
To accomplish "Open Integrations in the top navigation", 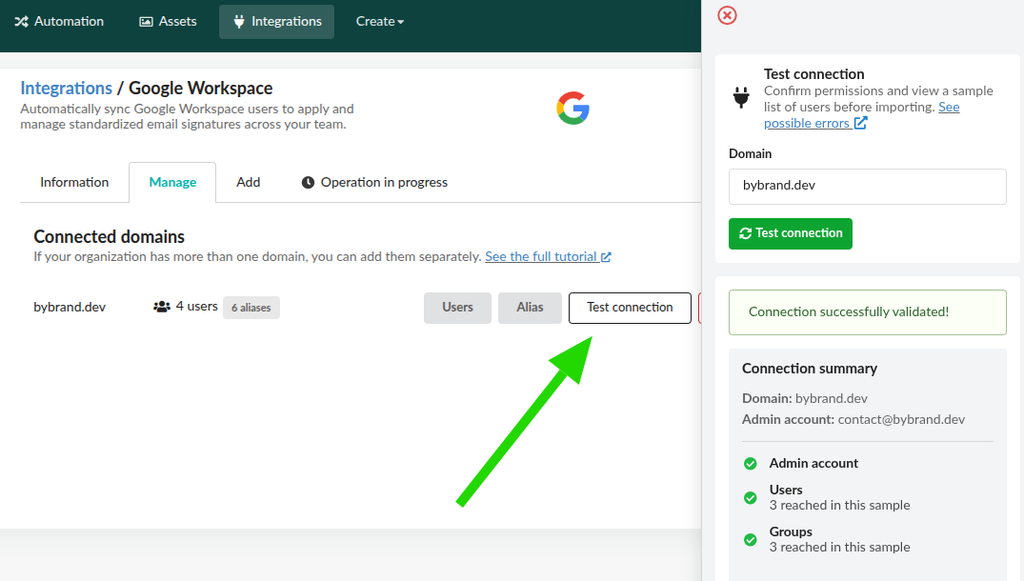I will [277, 22].
